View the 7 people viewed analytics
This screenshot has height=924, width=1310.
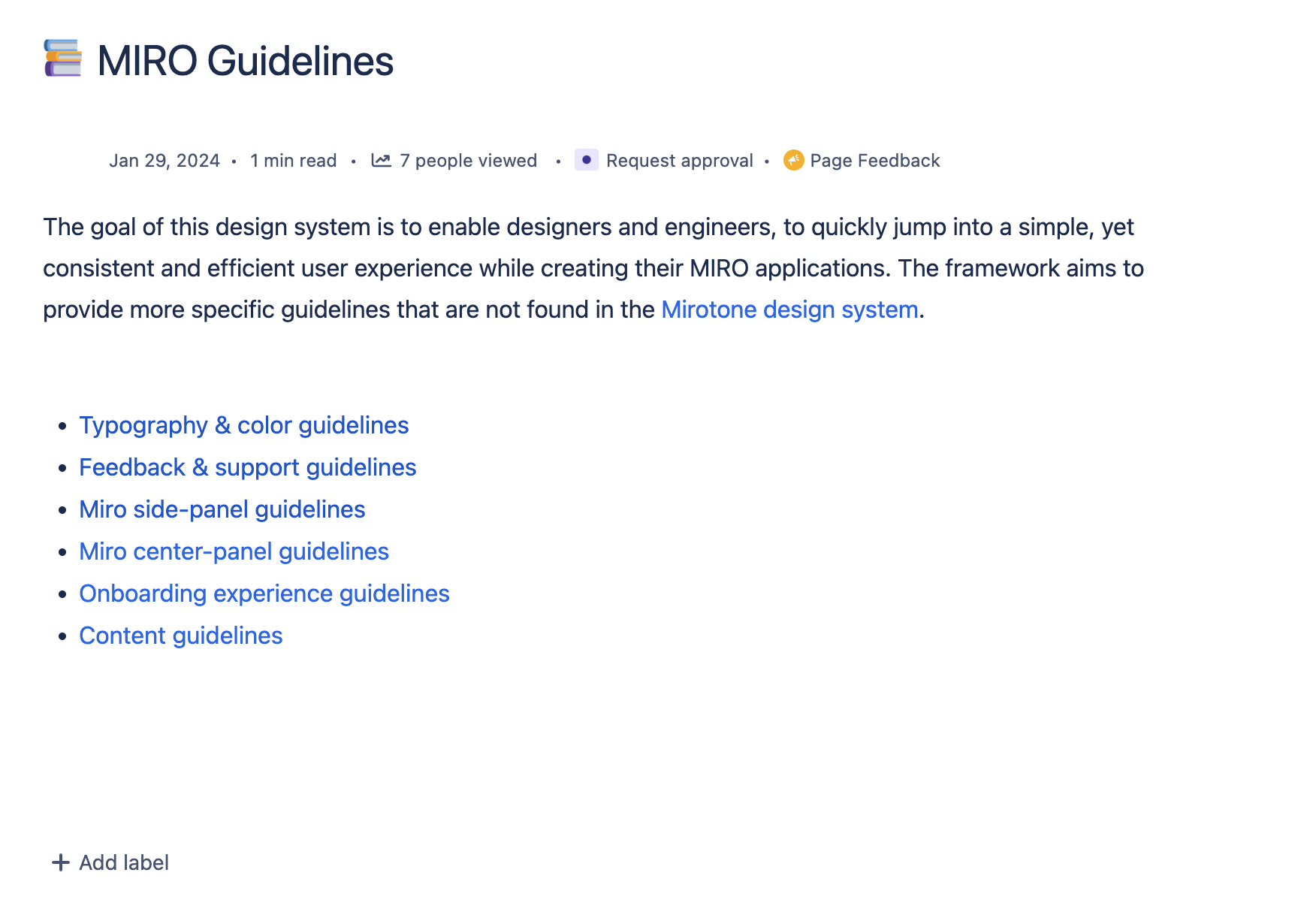coord(468,161)
